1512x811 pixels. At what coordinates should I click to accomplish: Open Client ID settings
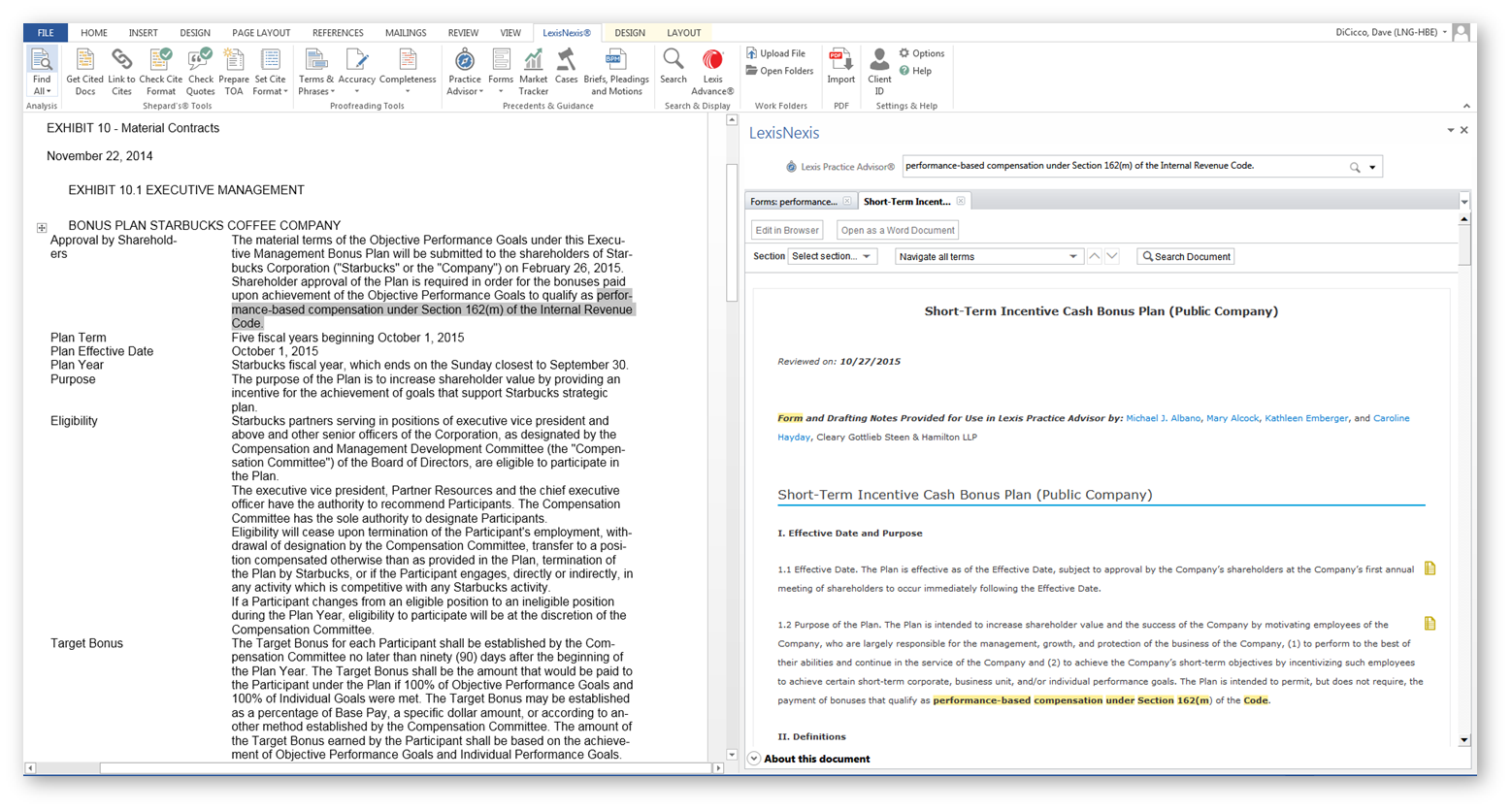coord(879,71)
